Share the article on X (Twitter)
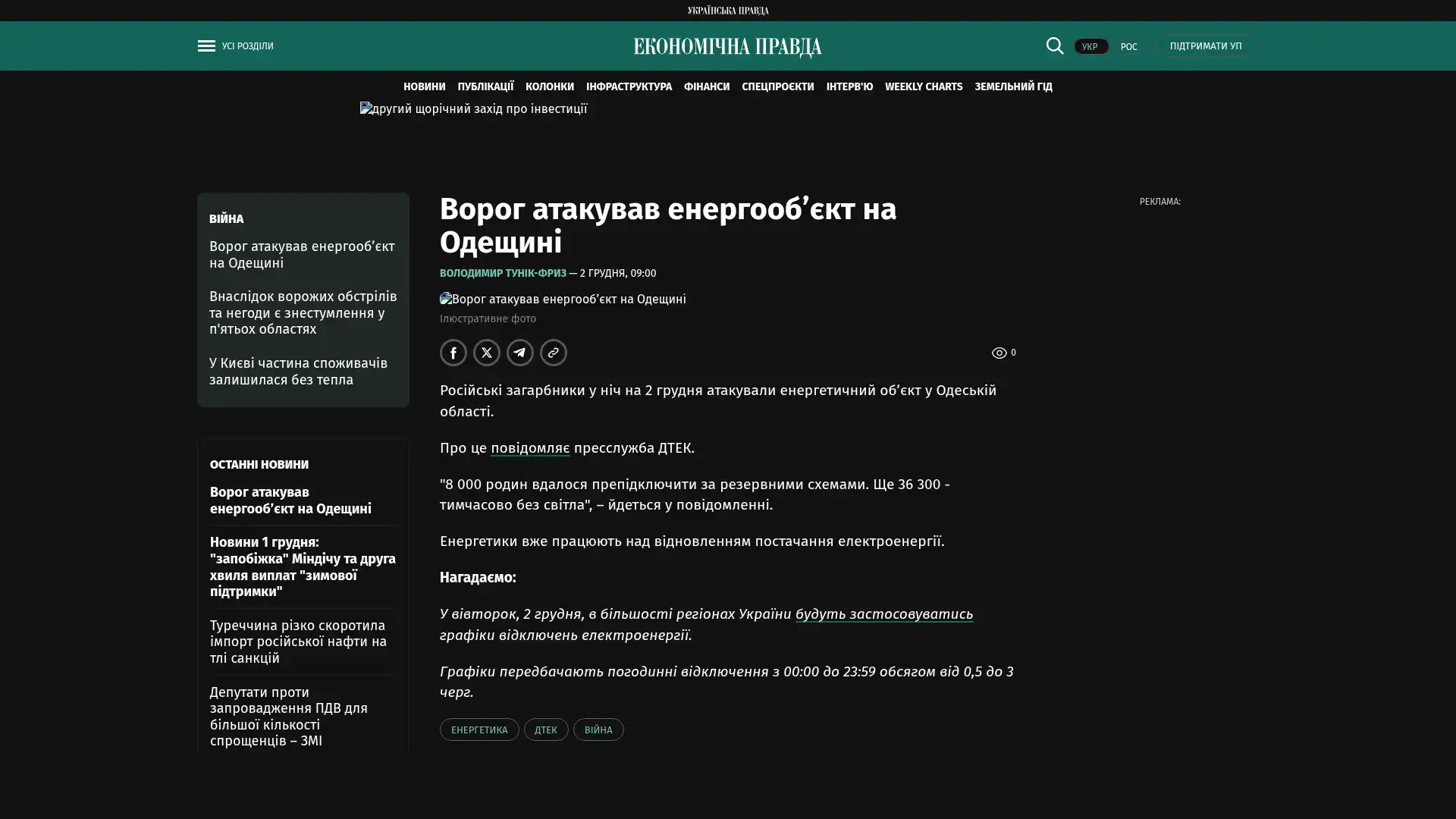 pyautogui.click(x=487, y=353)
